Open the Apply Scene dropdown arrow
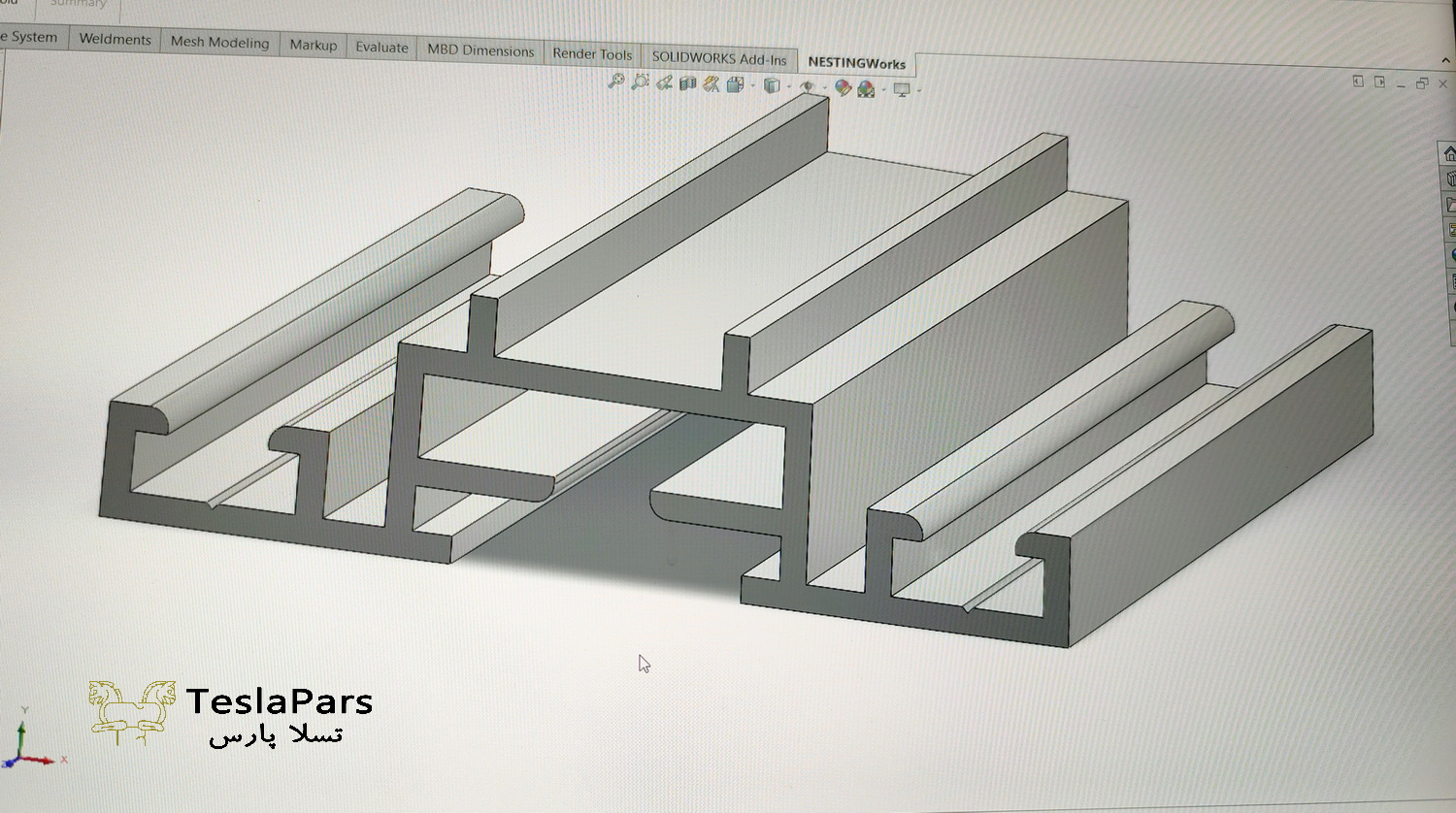1456x813 pixels. click(x=882, y=90)
